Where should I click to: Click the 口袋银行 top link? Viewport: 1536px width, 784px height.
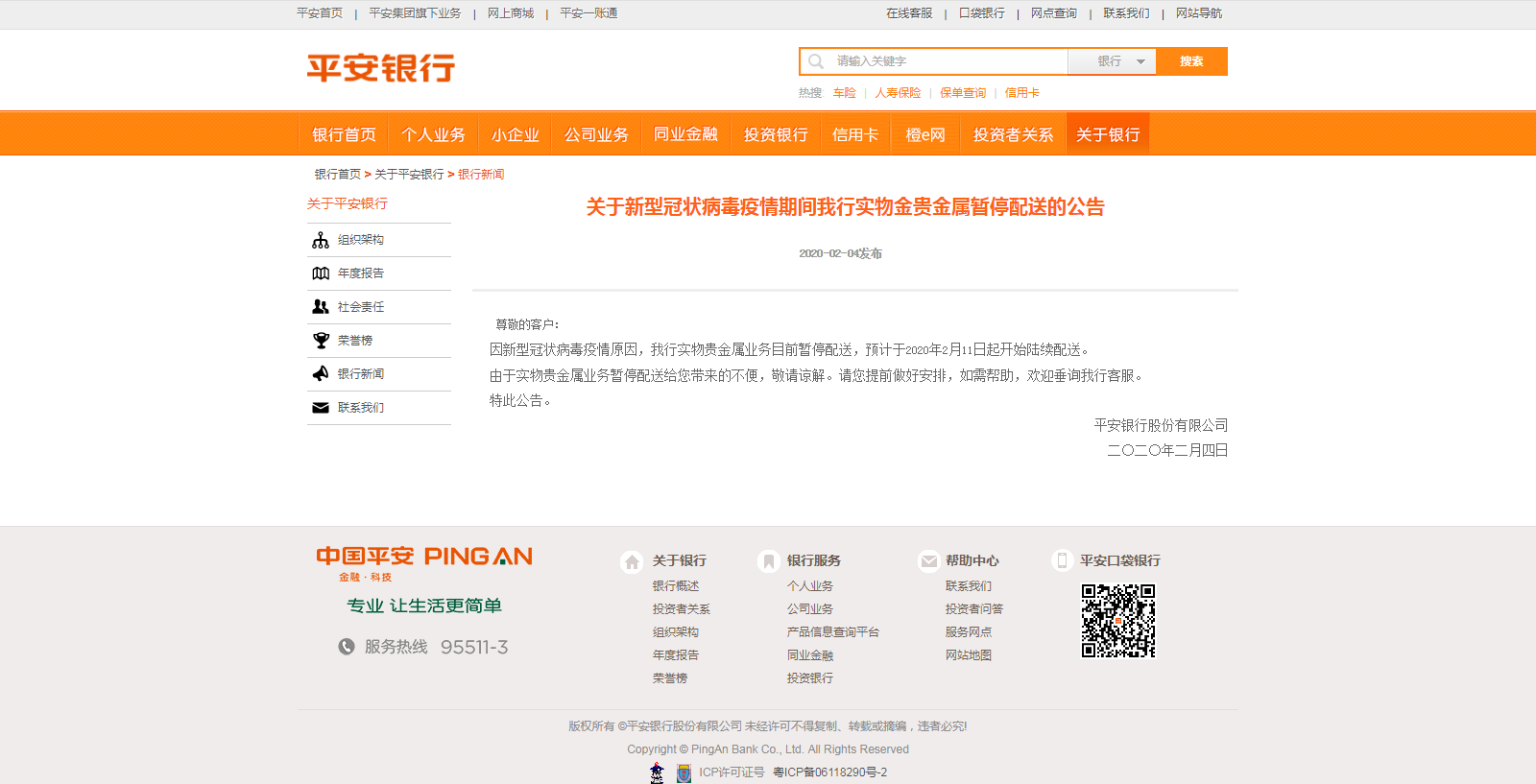(982, 13)
